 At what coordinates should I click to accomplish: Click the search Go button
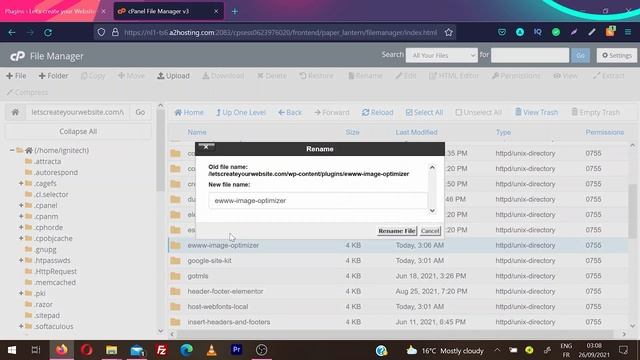(580, 55)
